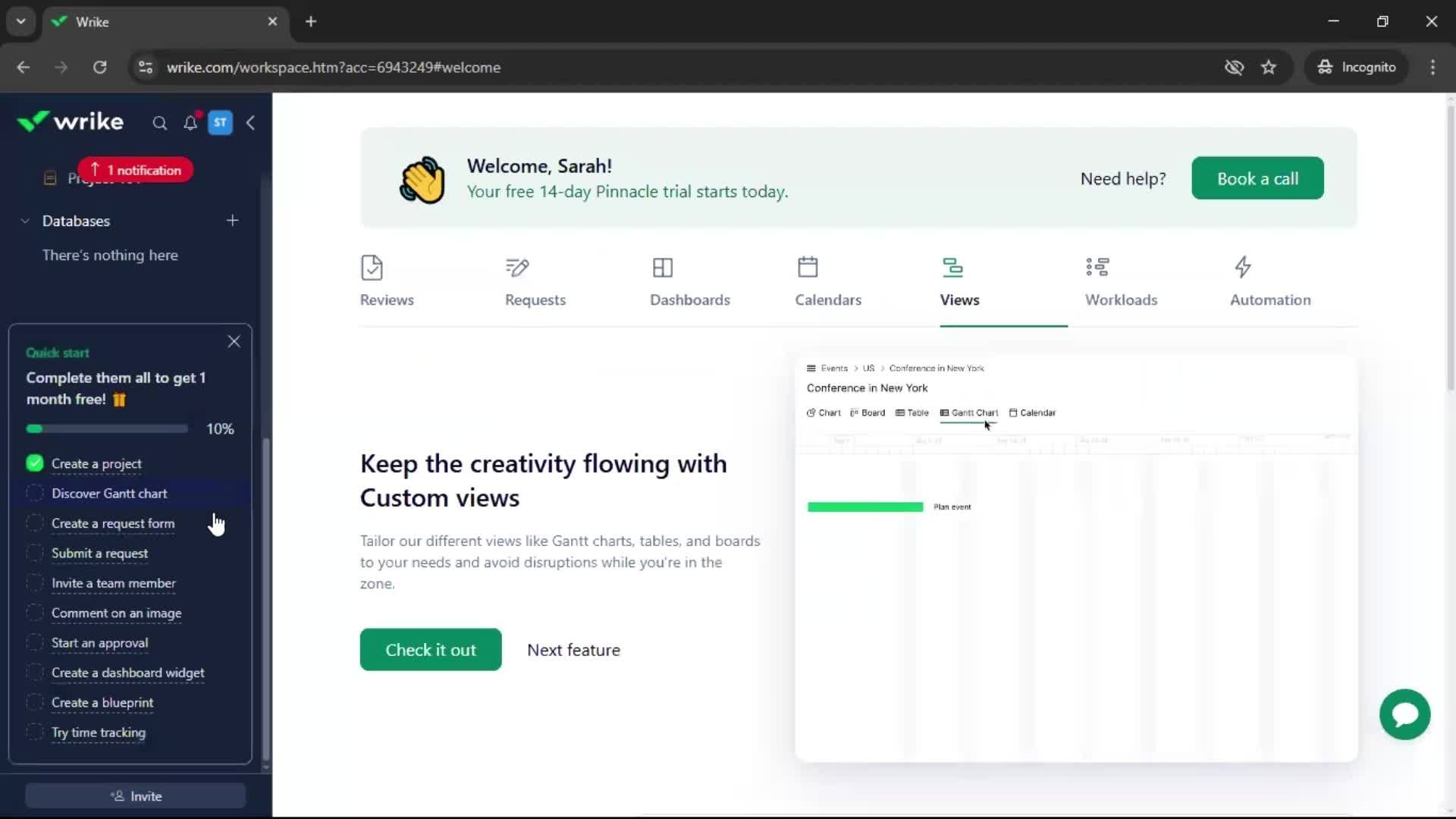Image resolution: width=1456 pixels, height=819 pixels.
Task: Reload the page
Action: [100, 67]
